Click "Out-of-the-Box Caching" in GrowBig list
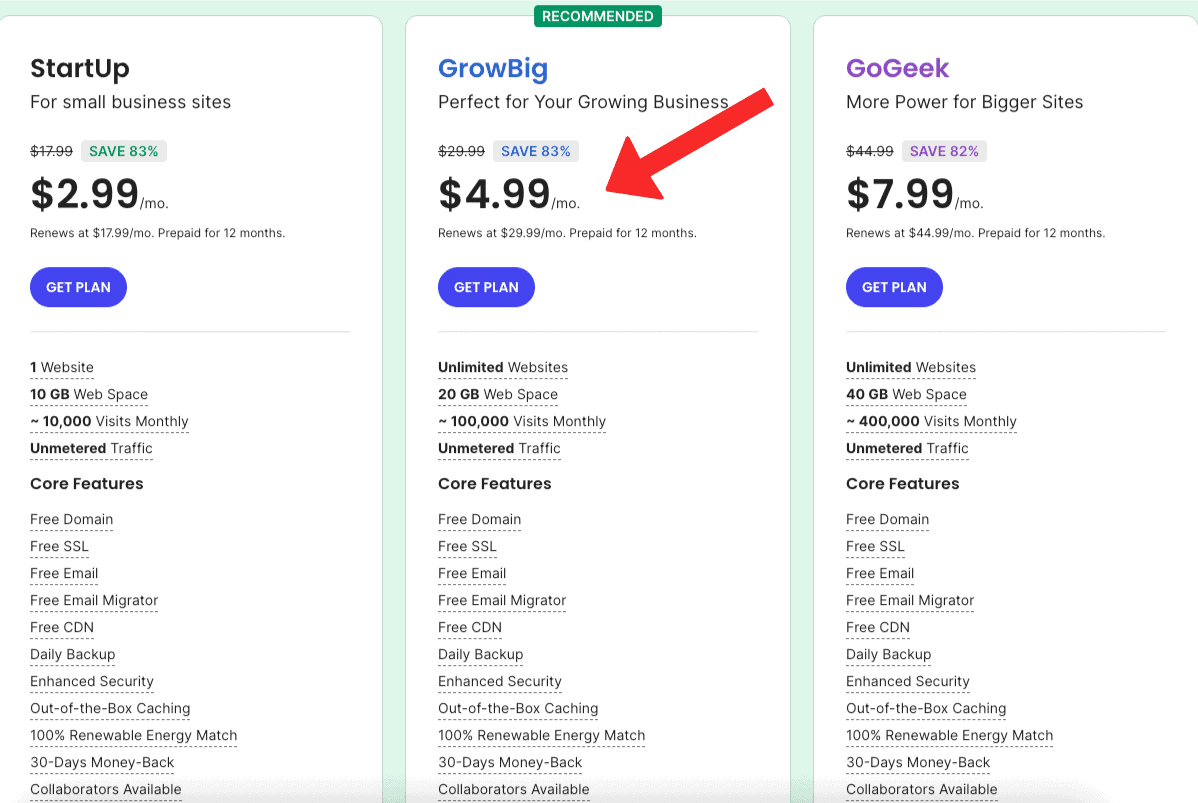 click(518, 708)
